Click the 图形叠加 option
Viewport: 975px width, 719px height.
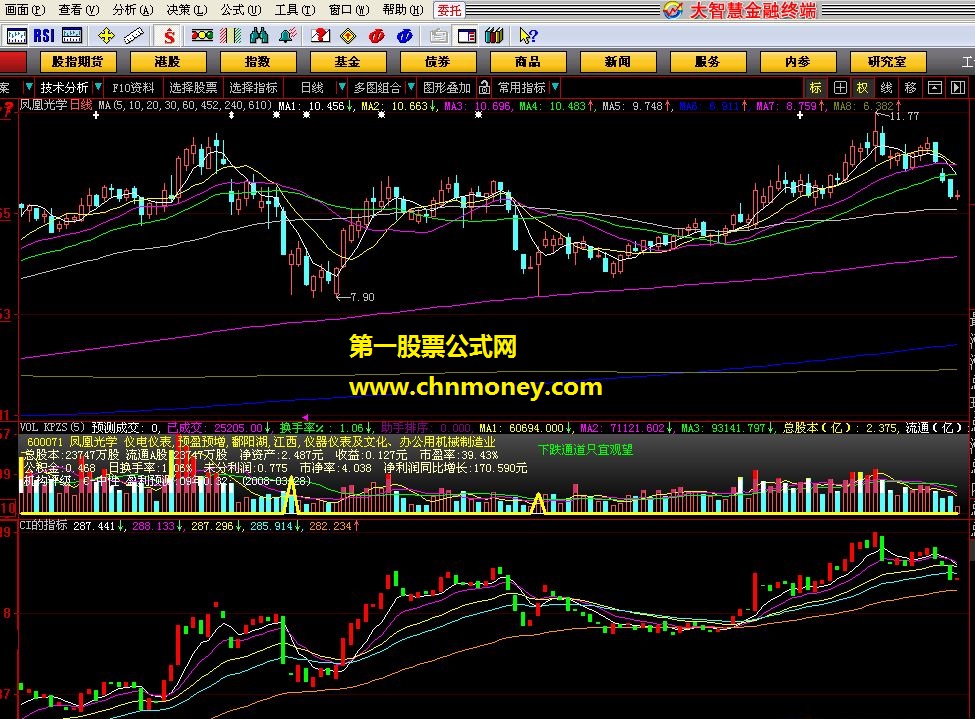click(x=447, y=88)
